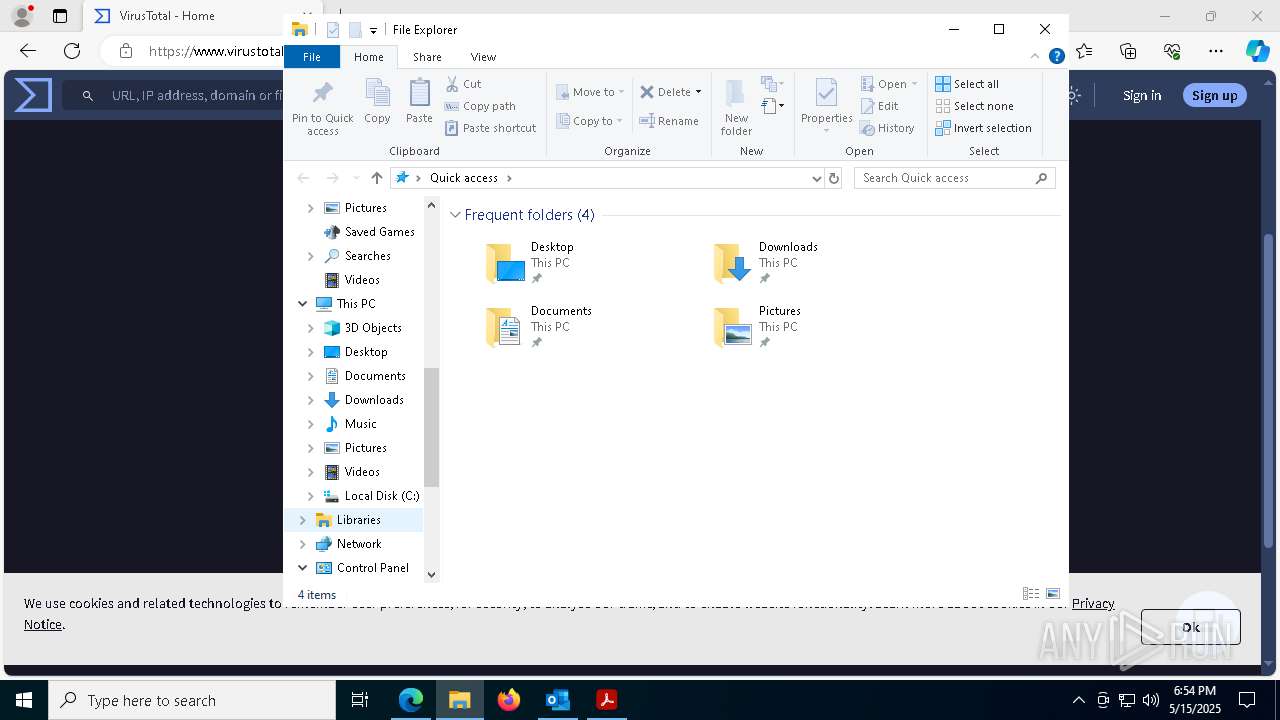
Task: Expand Network tree node
Action: tap(303, 544)
